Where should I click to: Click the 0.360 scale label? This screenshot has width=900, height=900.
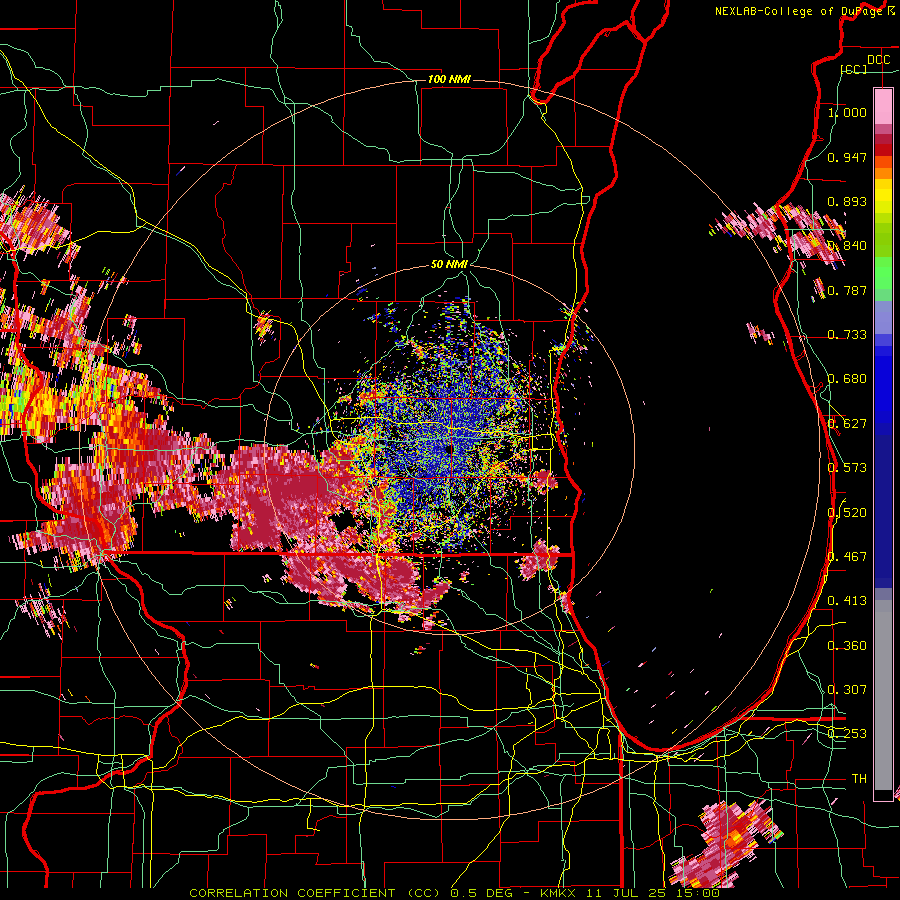[x=847, y=646]
